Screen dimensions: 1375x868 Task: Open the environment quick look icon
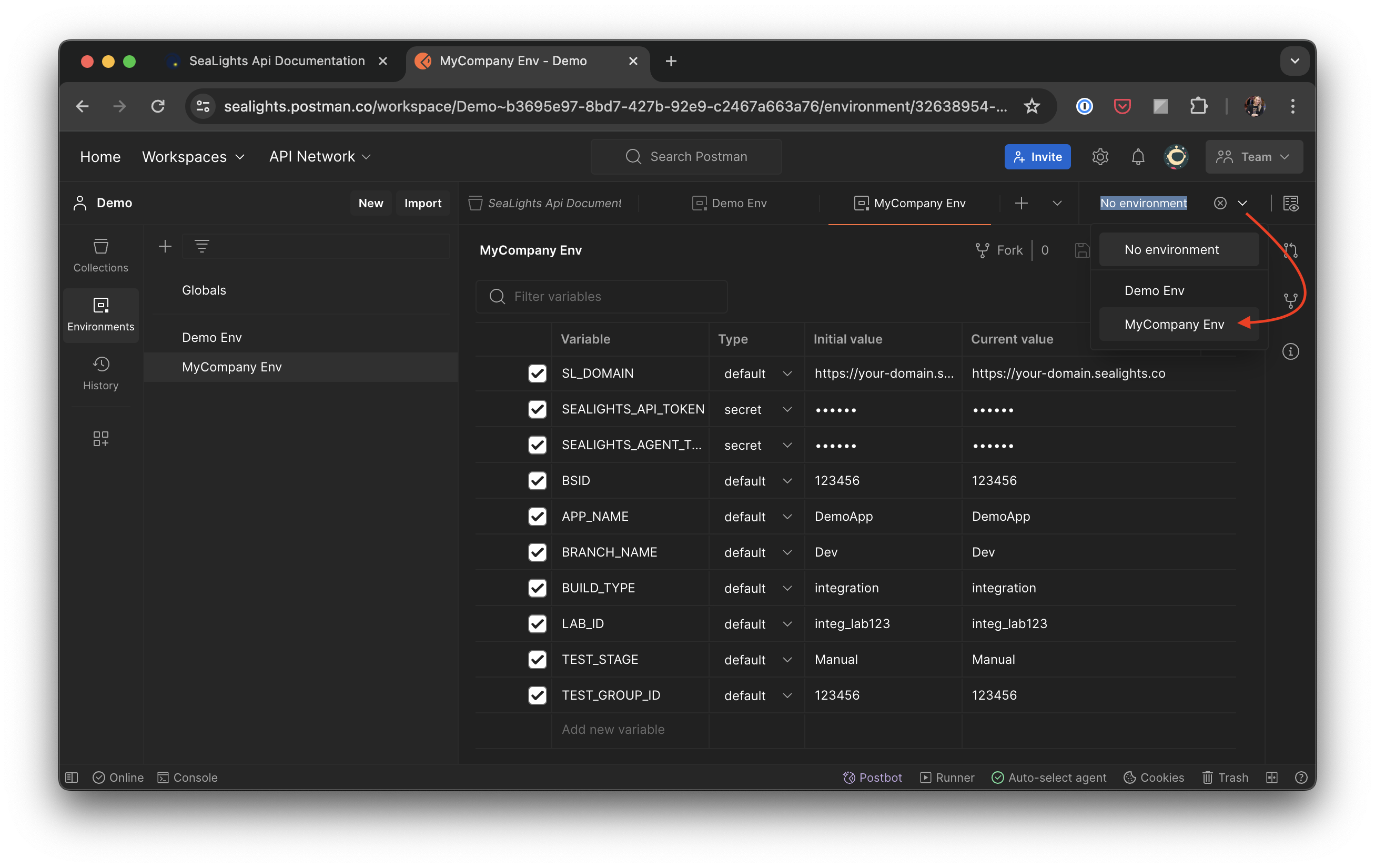[x=1290, y=203]
